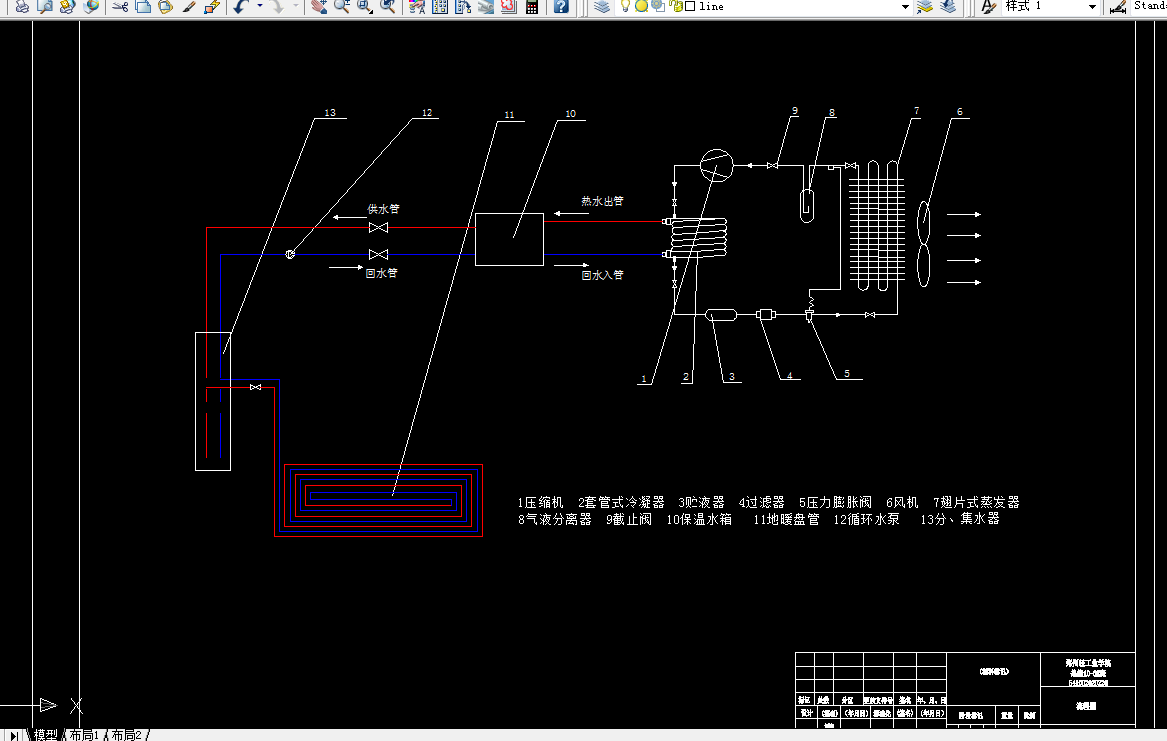Click Make Object's Layer Current icon
Screen dimensions: 1167x741
[925, 7]
